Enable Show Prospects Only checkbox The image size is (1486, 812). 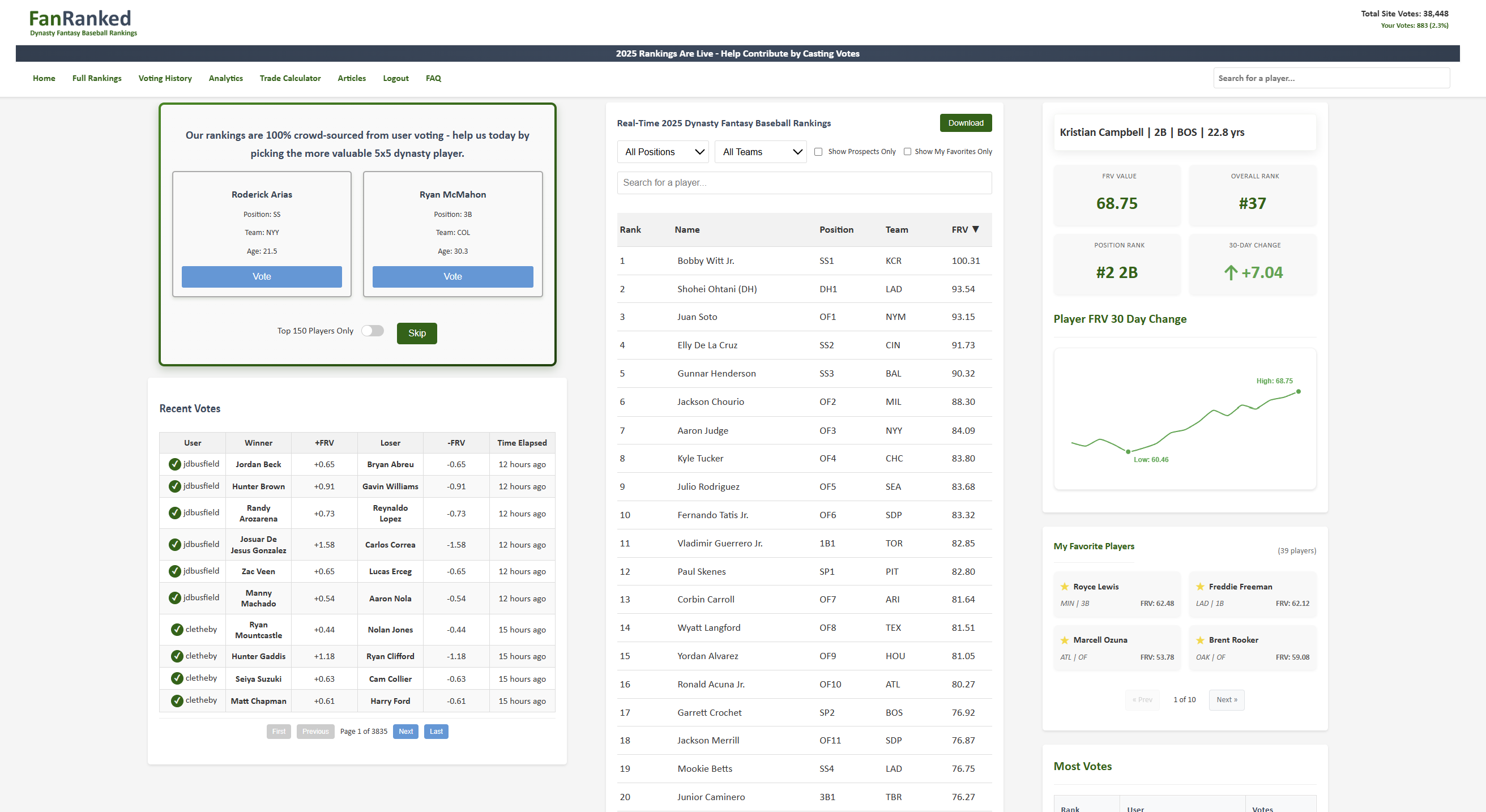click(818, 152)
